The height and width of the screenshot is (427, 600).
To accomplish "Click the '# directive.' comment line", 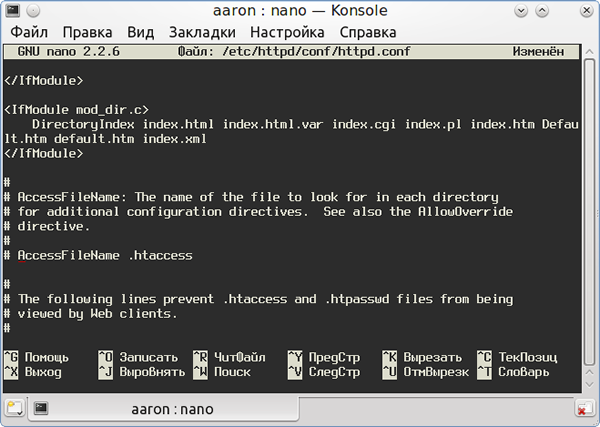I will [x=47, y=226].
